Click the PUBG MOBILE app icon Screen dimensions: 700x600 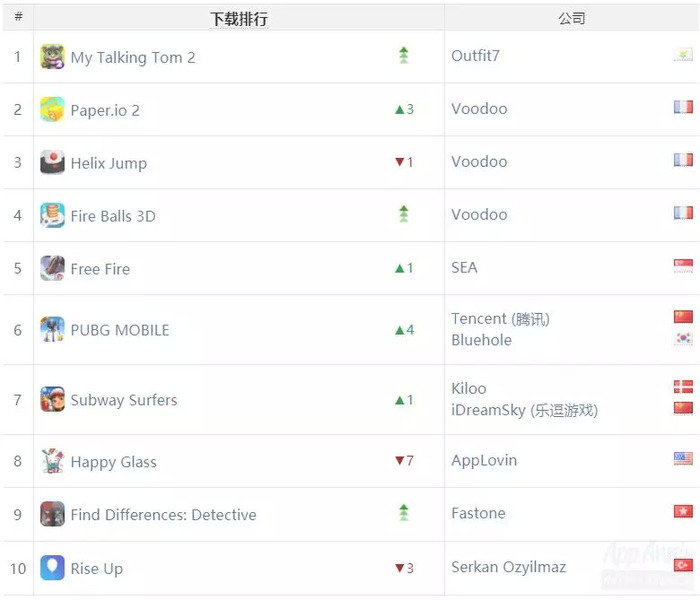52,329
